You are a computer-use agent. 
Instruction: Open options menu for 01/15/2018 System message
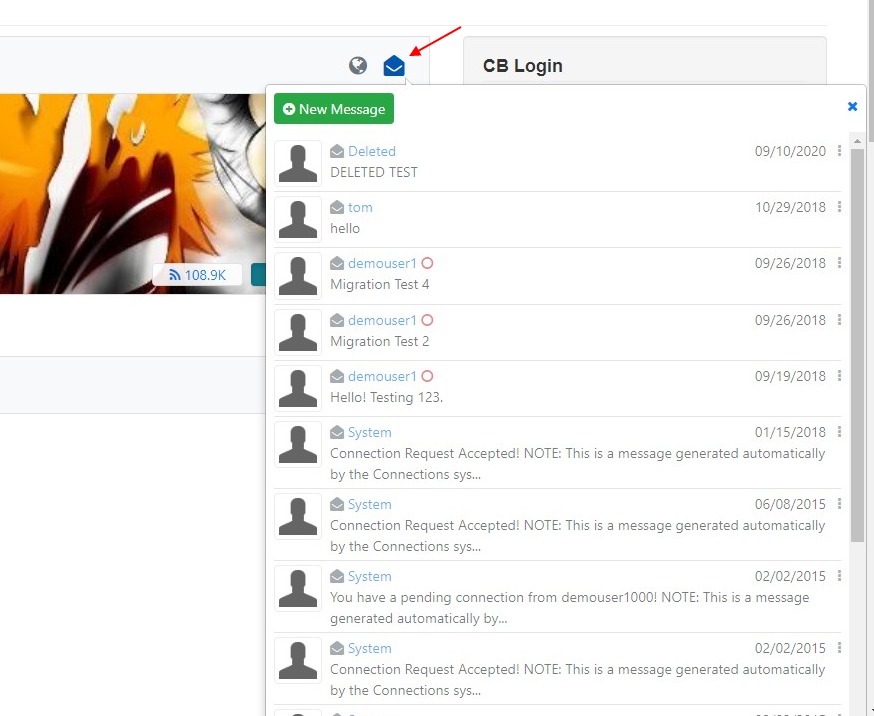(839, 432)
